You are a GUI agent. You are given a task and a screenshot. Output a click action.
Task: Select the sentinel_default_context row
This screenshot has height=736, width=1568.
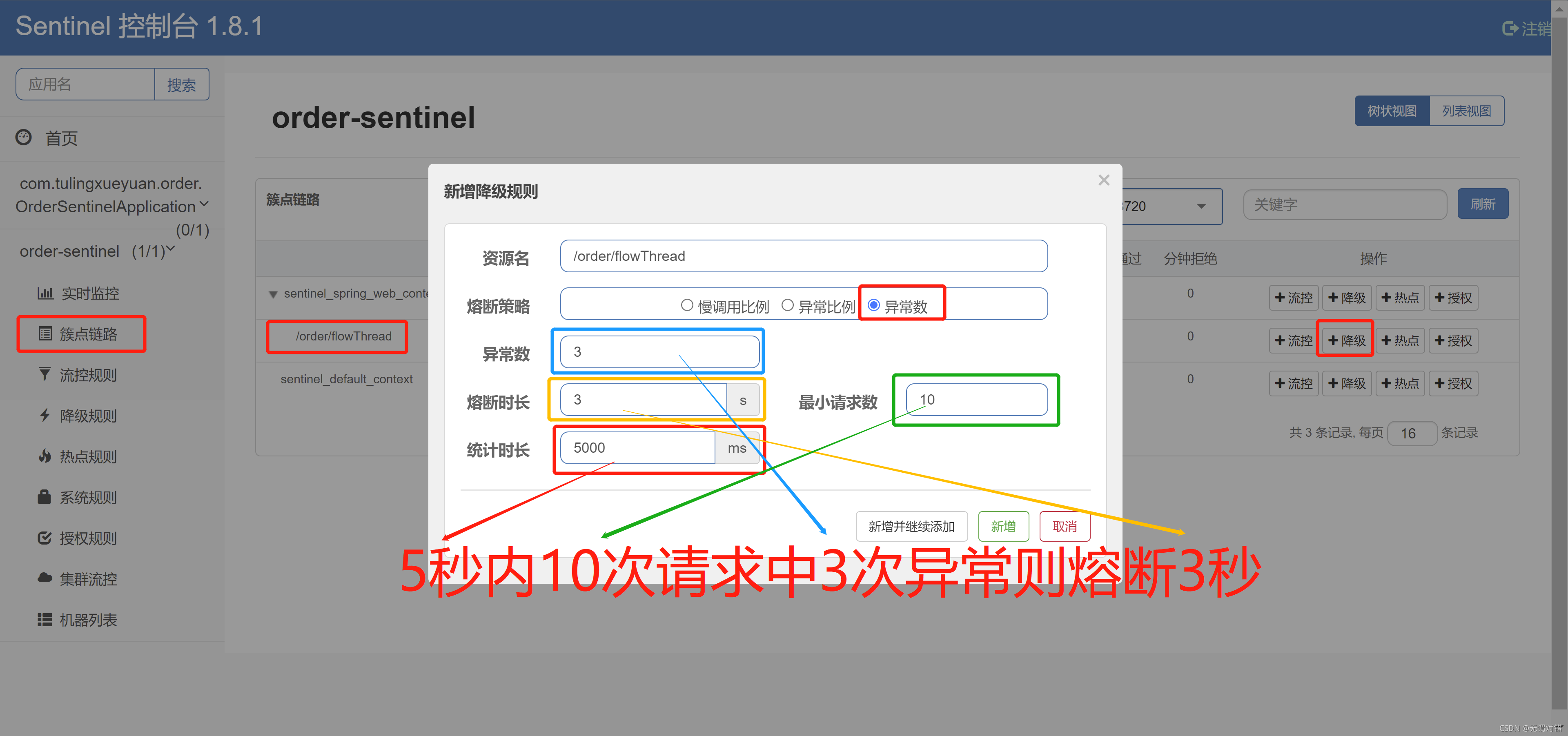346,379
